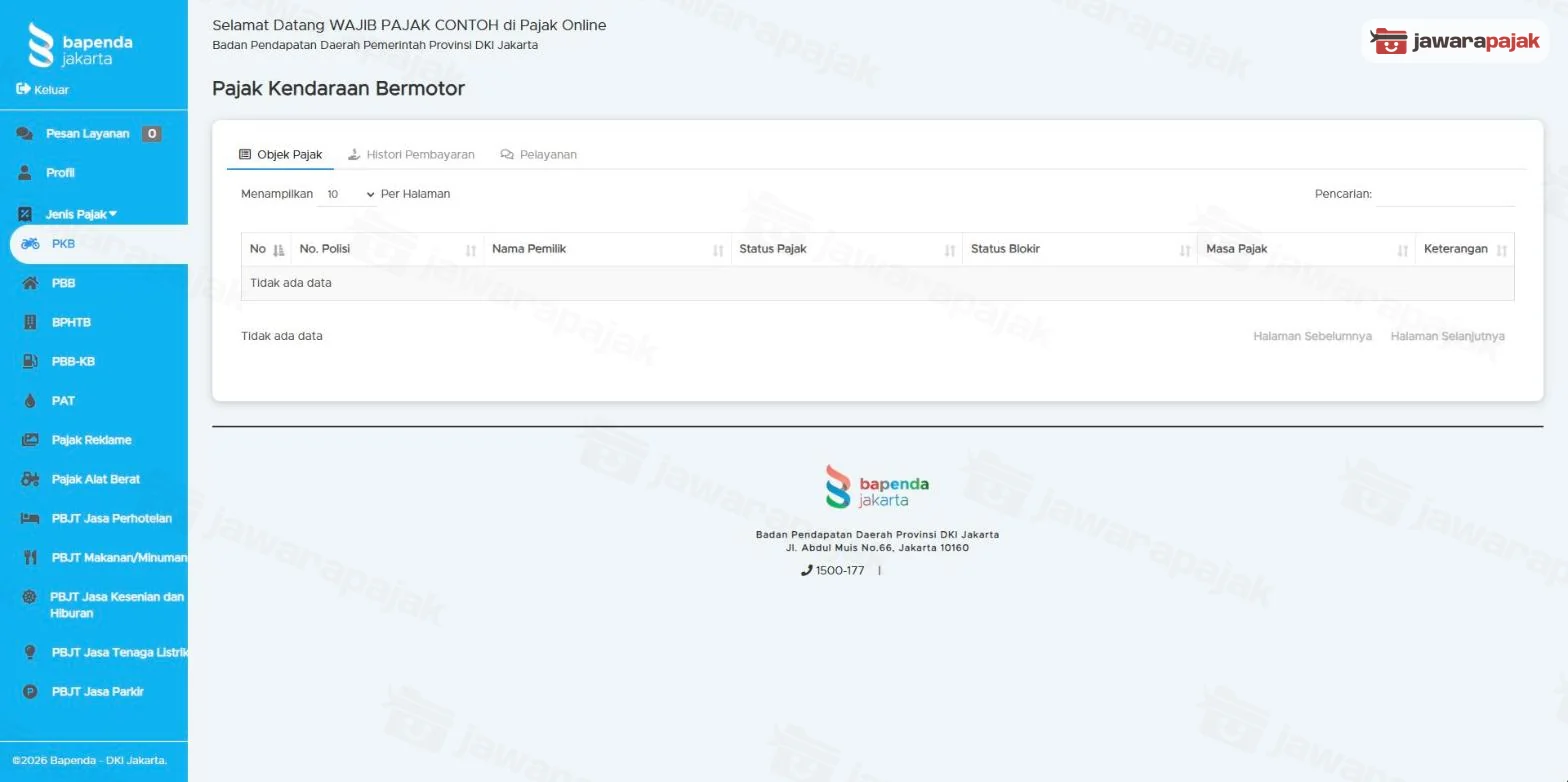This screenshot has height=782, width=1568.
Task: Click the Halaman Selanjutnya link
Action: click(x=1447, y=336)
